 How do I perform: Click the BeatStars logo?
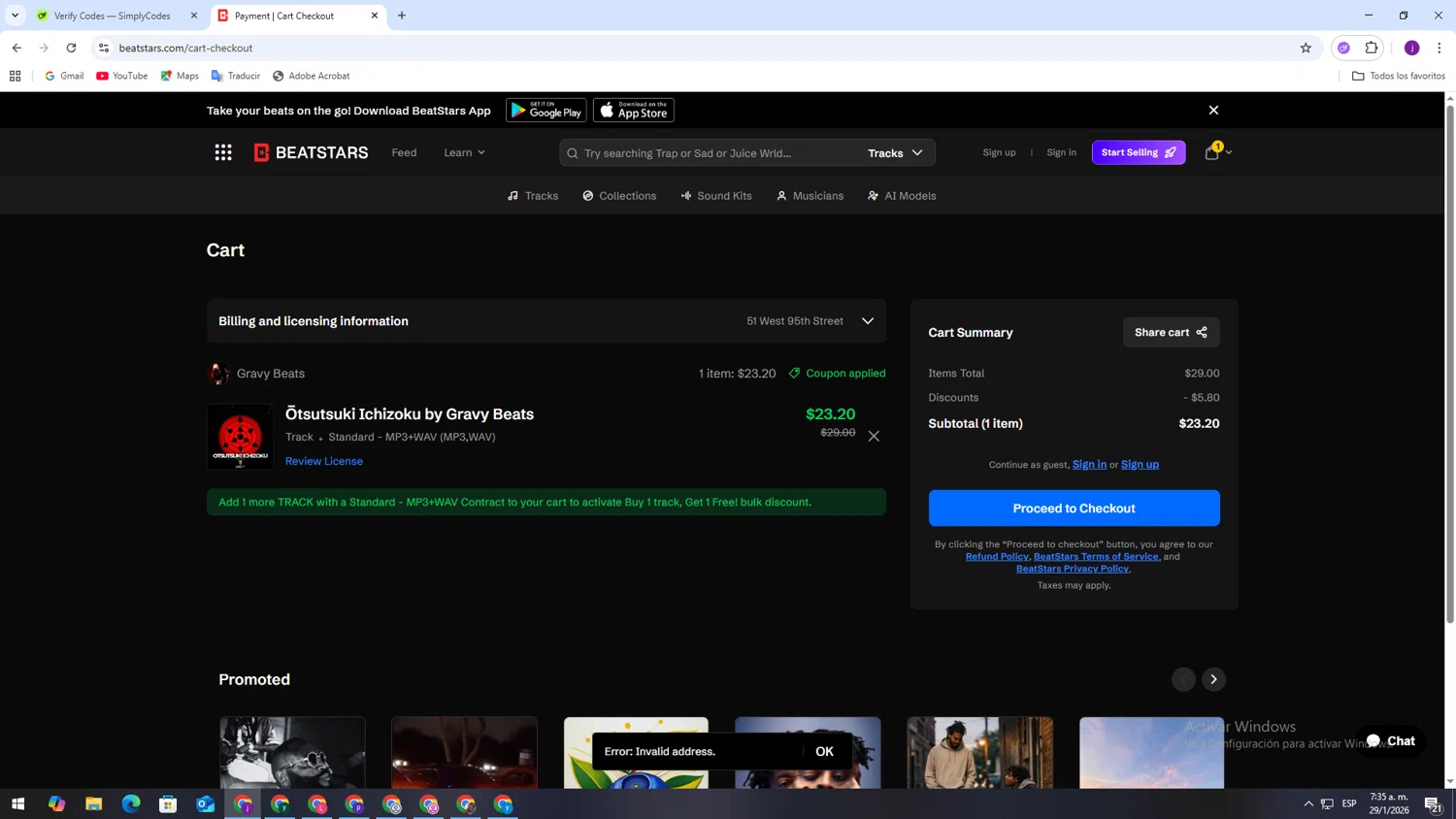(311, 152)
